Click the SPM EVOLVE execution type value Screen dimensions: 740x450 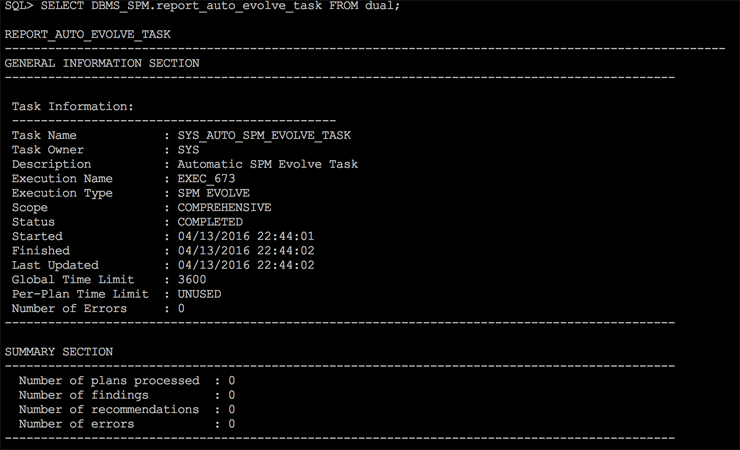[214, 193]
